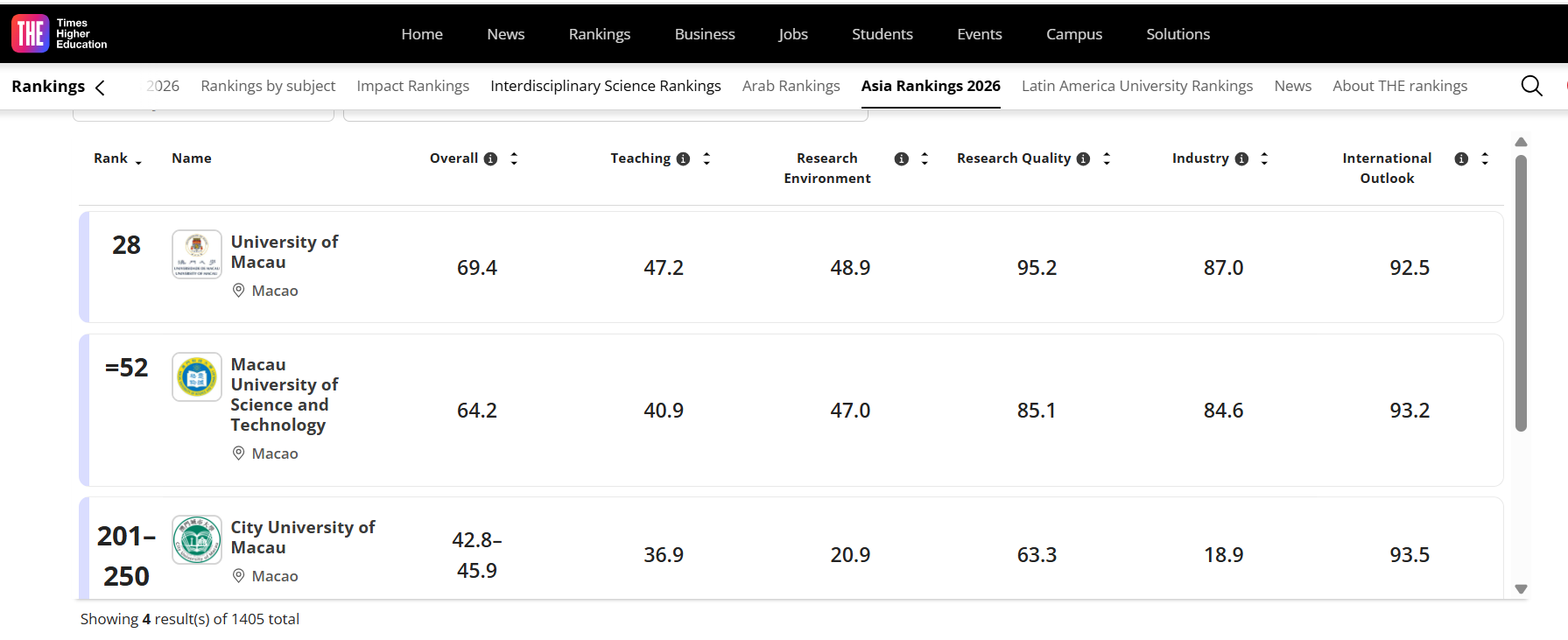Click scrollbar down arrow of results table
The width and height of the screenshot is (1568, 640).
point(1521,589)
